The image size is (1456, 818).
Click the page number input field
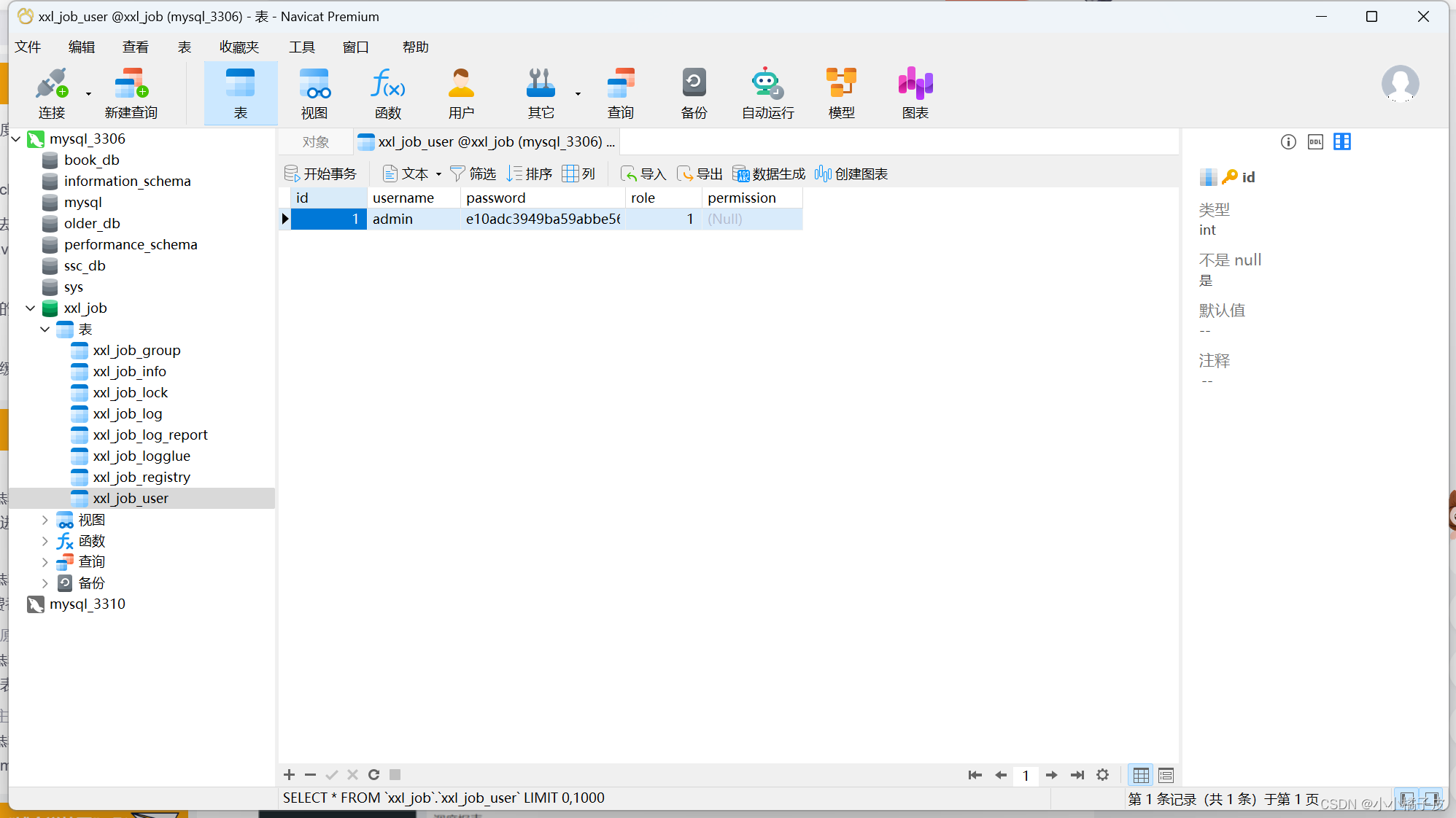(x=1026, y=775)
